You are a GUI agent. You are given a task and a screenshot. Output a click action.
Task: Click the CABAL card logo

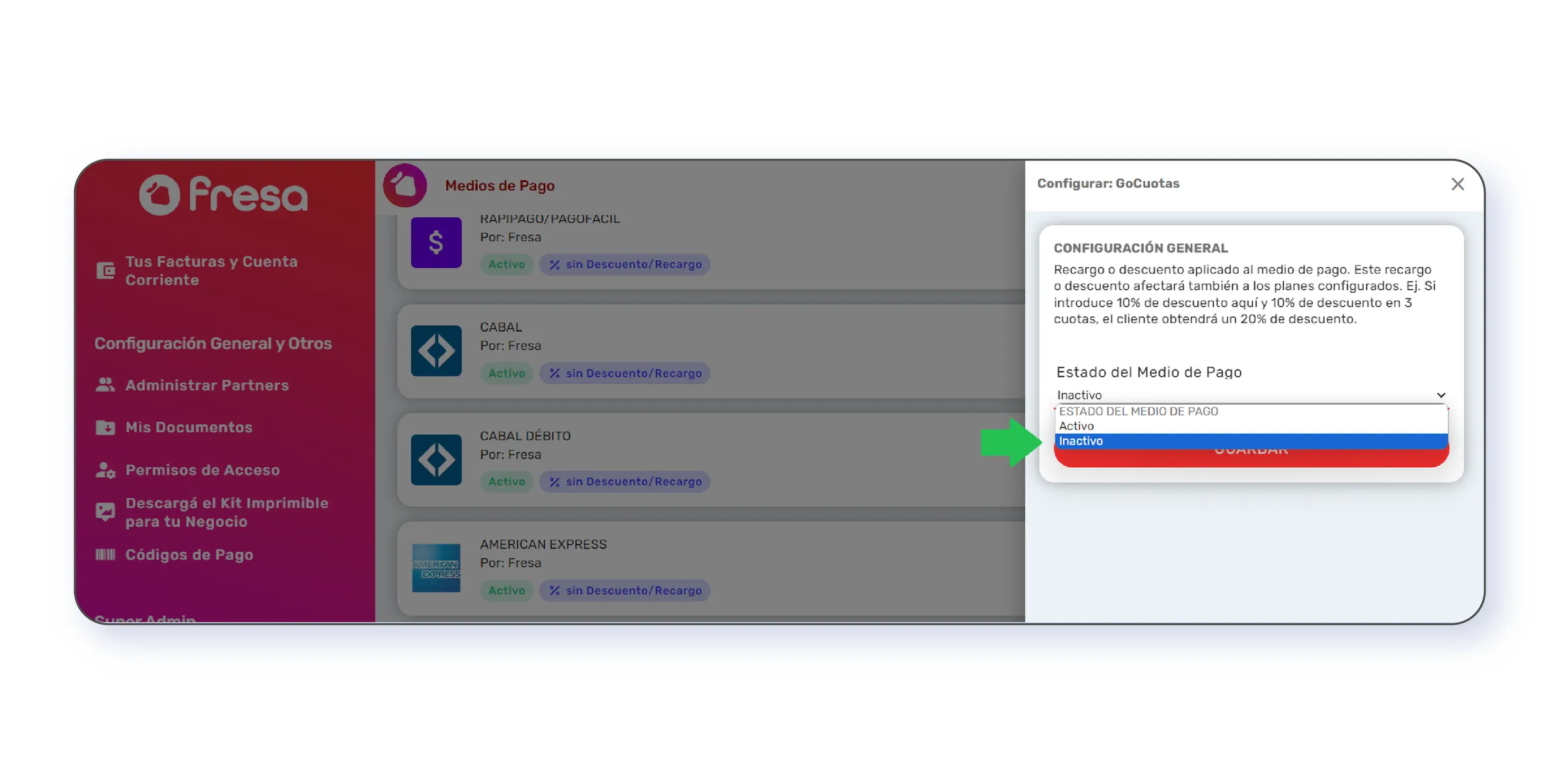(x=436, y=351)
